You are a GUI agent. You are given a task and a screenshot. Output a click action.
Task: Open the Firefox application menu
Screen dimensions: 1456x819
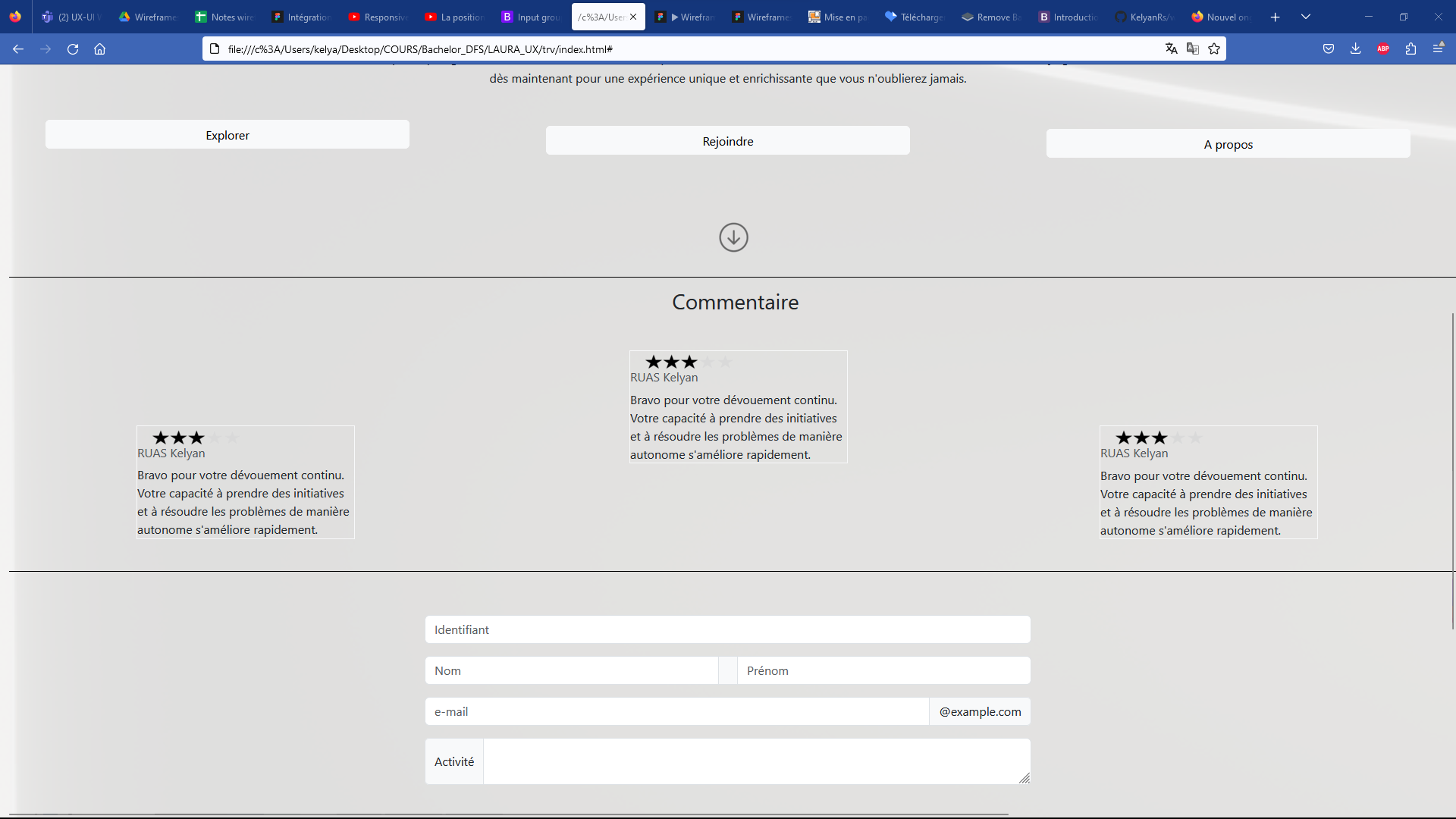[1439, 49]
